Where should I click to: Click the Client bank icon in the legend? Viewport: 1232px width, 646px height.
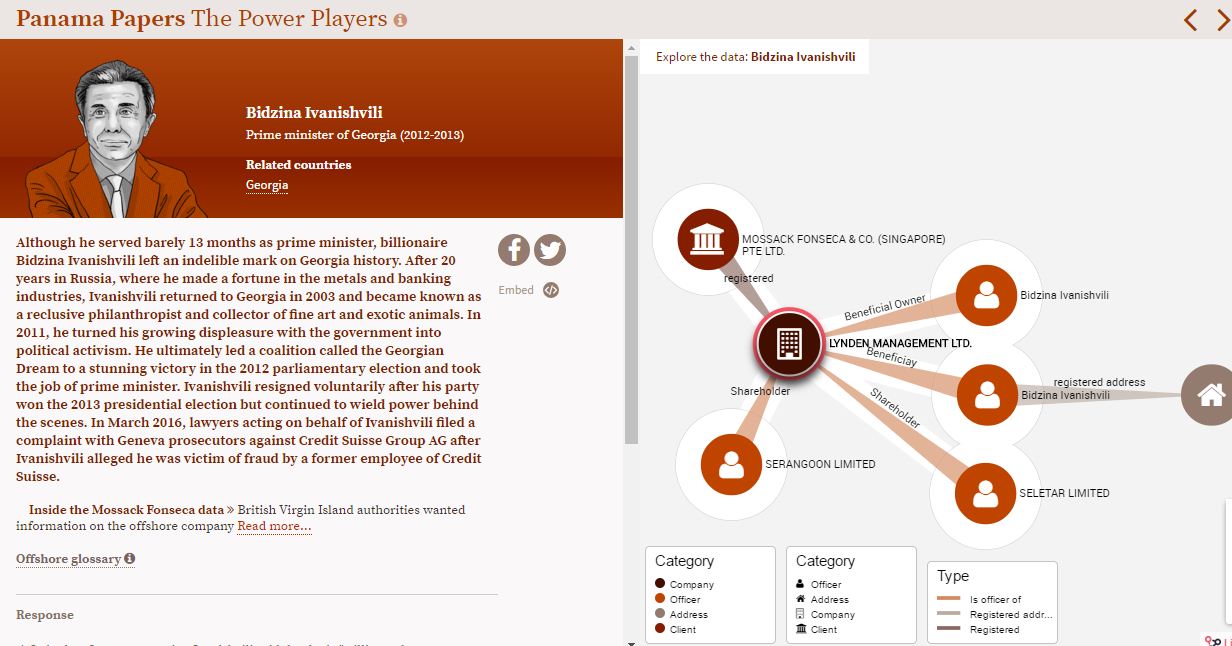(x=800, y=629)
